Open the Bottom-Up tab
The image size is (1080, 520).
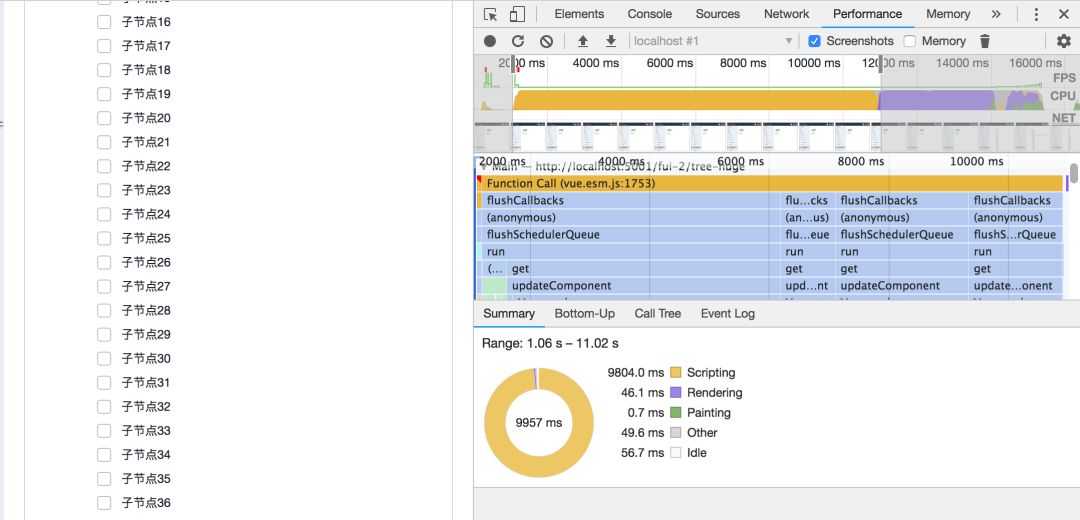(585, 313)
